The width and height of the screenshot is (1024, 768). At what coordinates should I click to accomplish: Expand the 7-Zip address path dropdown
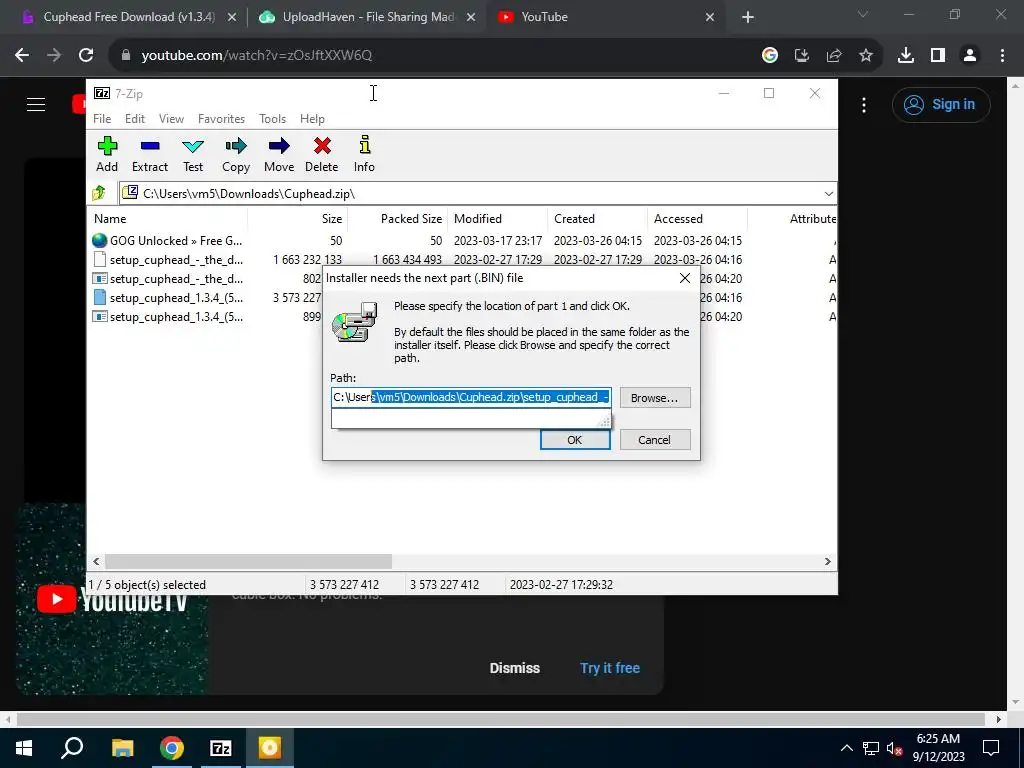click(x=828, y=193)
